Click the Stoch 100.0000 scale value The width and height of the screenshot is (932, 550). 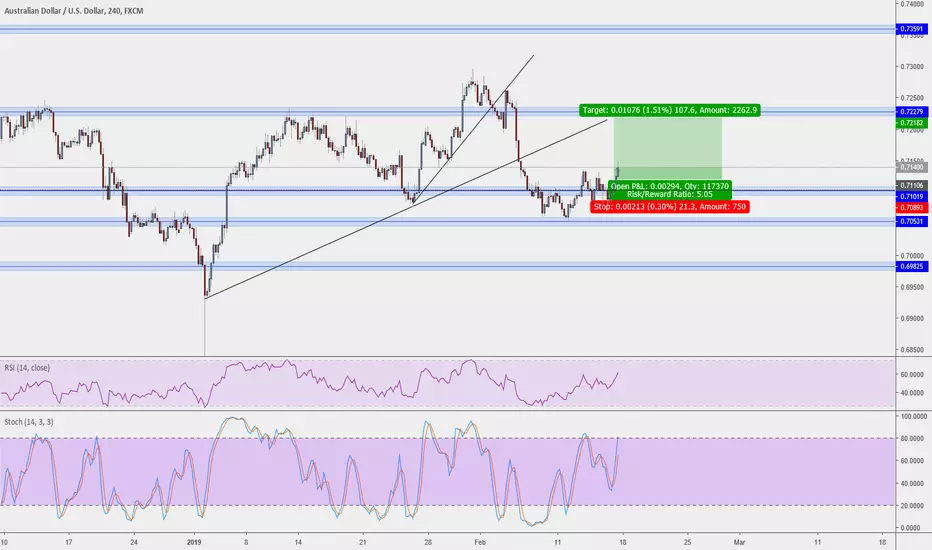(x=912, y=417)
